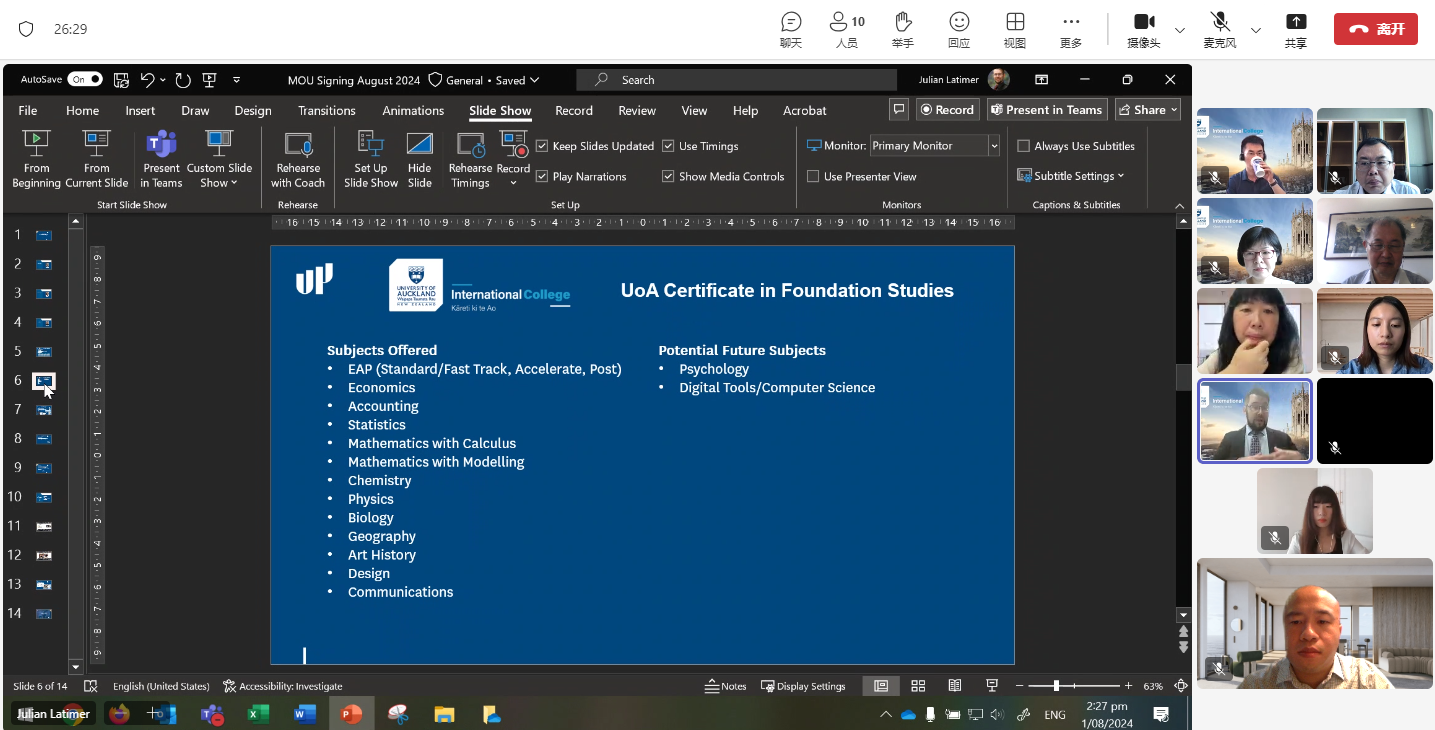Leave the meeting with 离开 button
1435x730 pixels.
coord(1376,29)
